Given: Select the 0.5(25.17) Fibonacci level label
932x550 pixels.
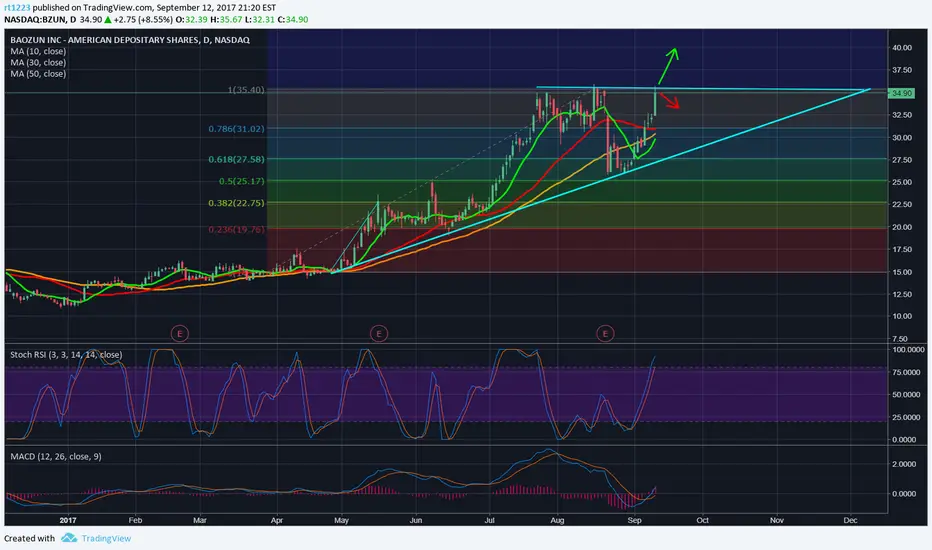Looking at the screenshot, I should click(x=241, y=181).
